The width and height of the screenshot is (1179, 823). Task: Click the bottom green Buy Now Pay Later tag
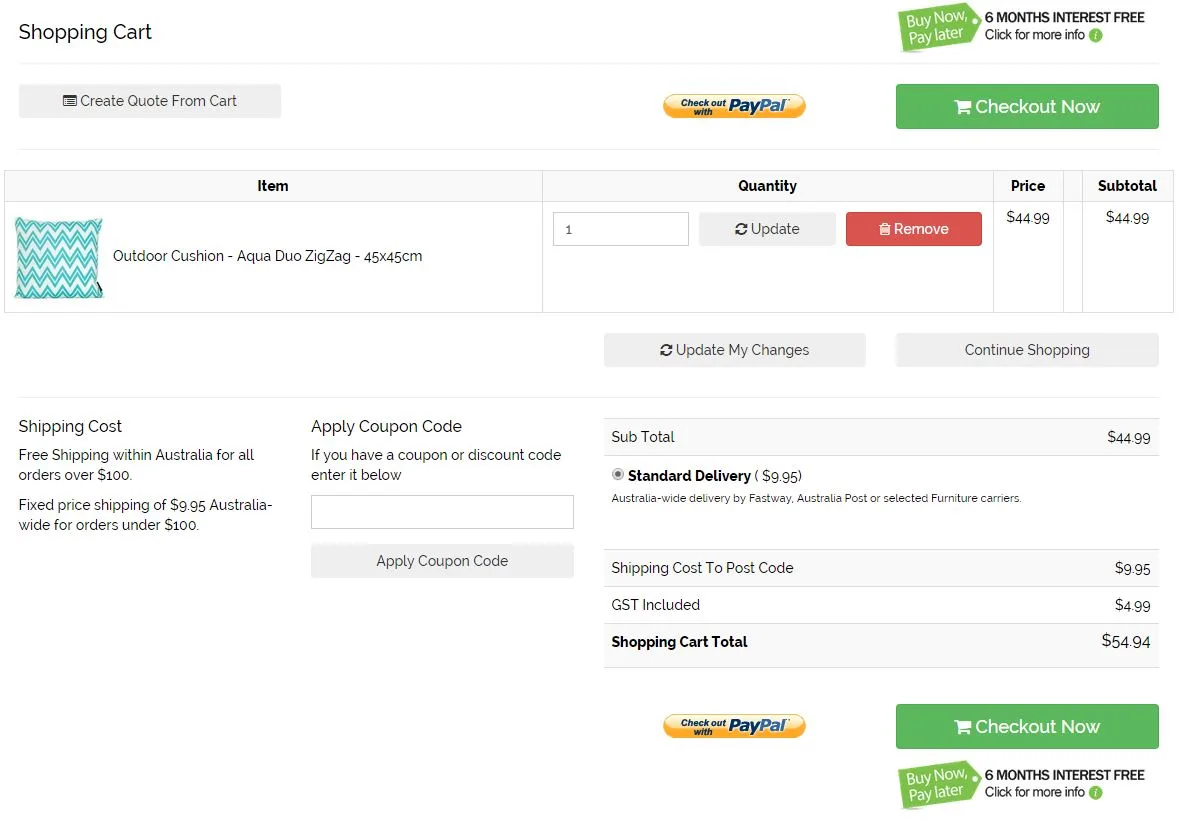[937, 785]
